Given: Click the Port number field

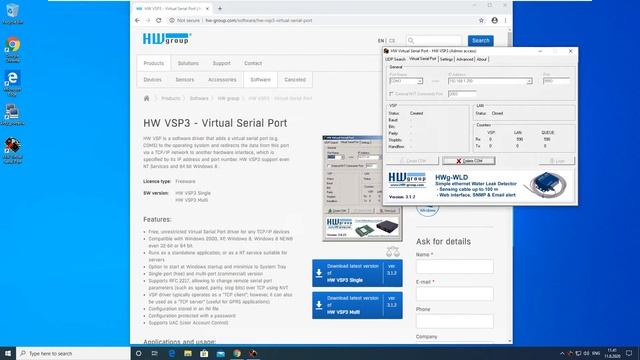Looking at the screenshot, I should (x=556, y=81).
